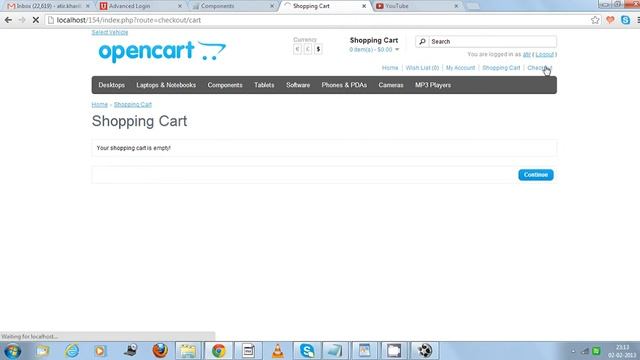Click the browser forward arrow
640x360 pixels.
click(22, 20)
